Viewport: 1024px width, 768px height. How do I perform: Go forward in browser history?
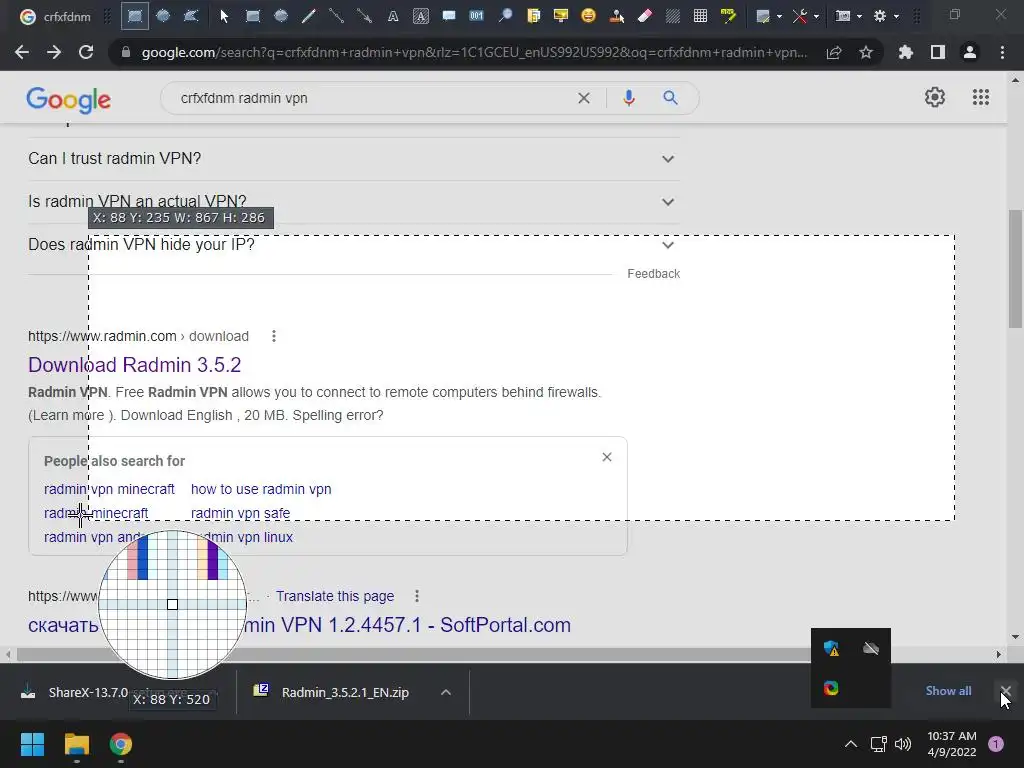coord(54,52)
